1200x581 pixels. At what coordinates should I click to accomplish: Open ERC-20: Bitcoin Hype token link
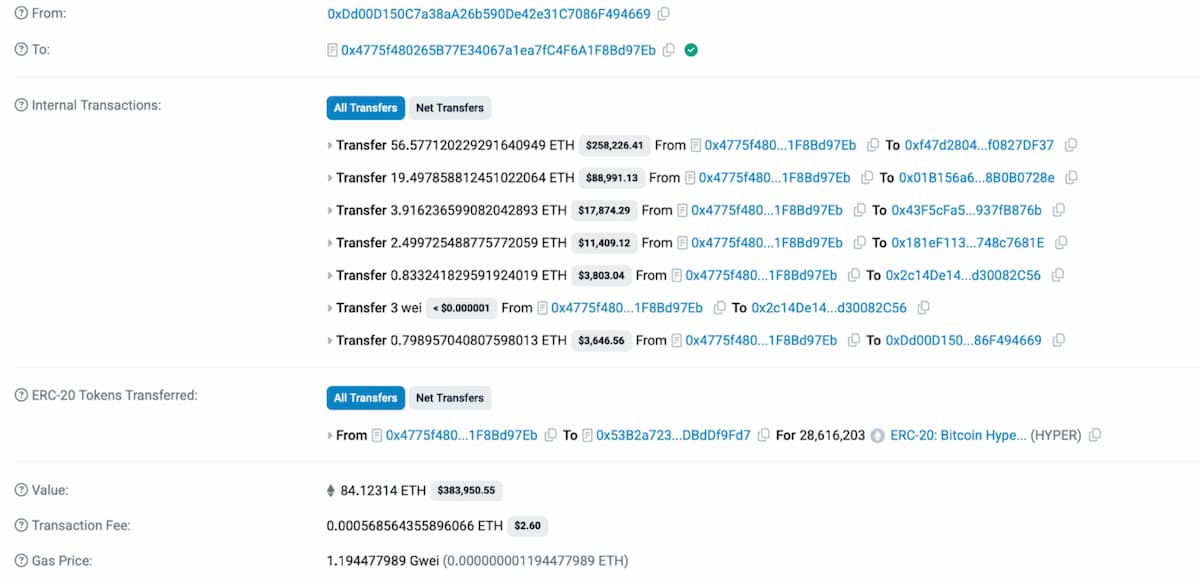click(957, 435)
